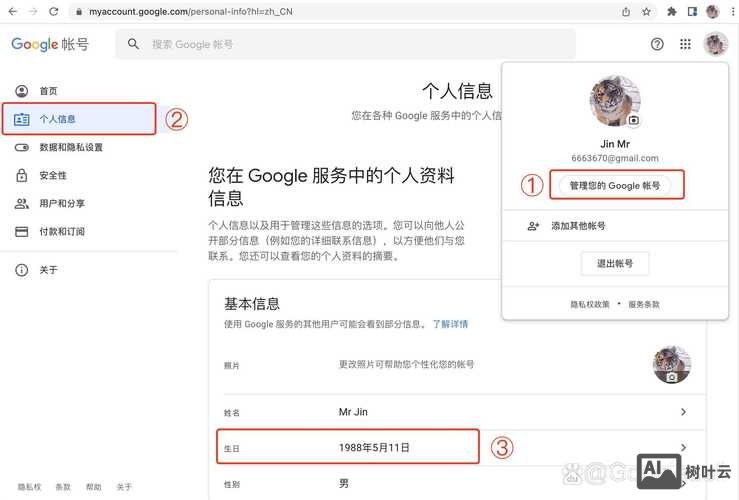739x500 pixels.
Task: Go back using the browser back arrow
Action: pos(13,11)
